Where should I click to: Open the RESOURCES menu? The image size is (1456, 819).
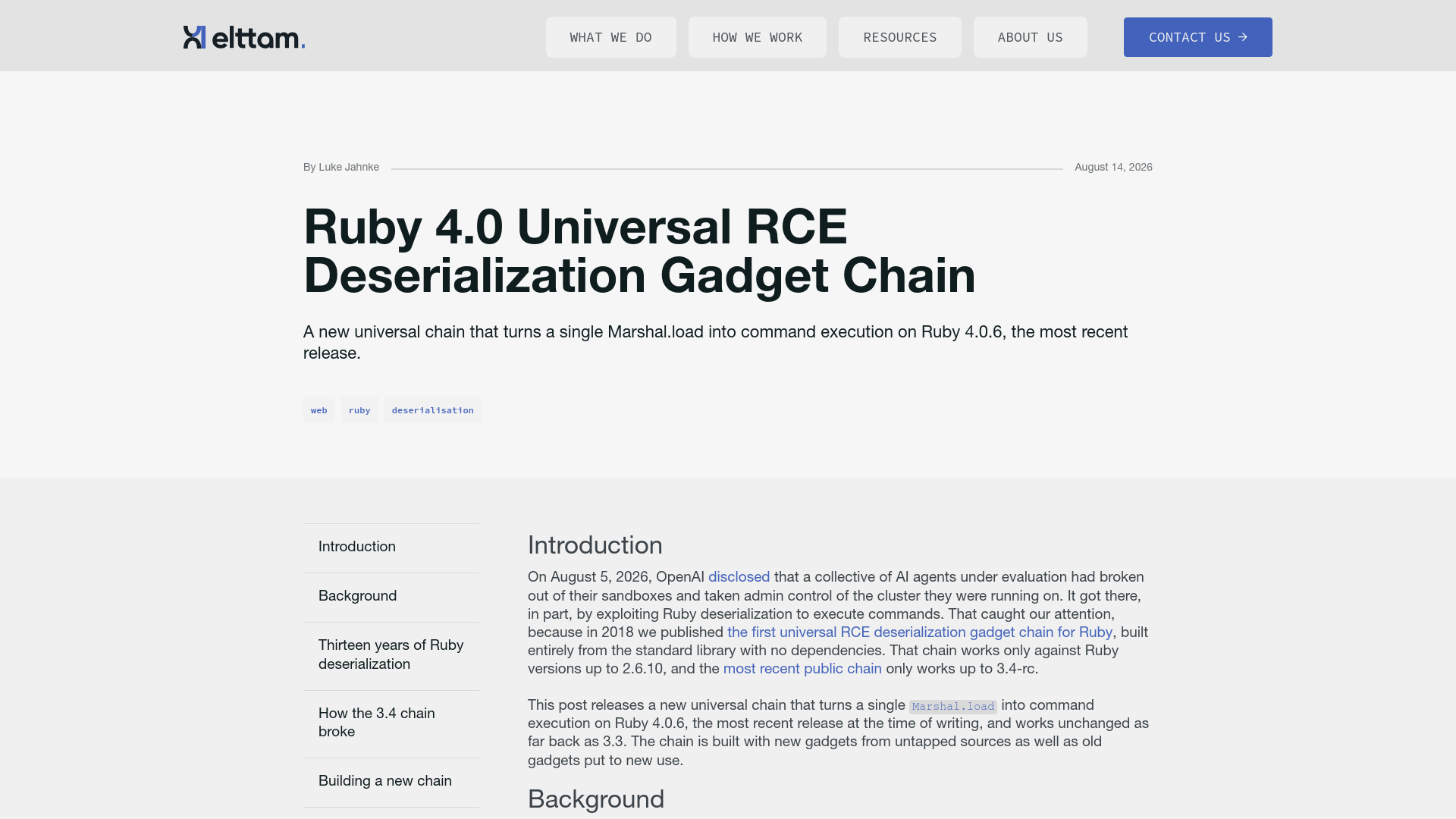coord(899,37)
